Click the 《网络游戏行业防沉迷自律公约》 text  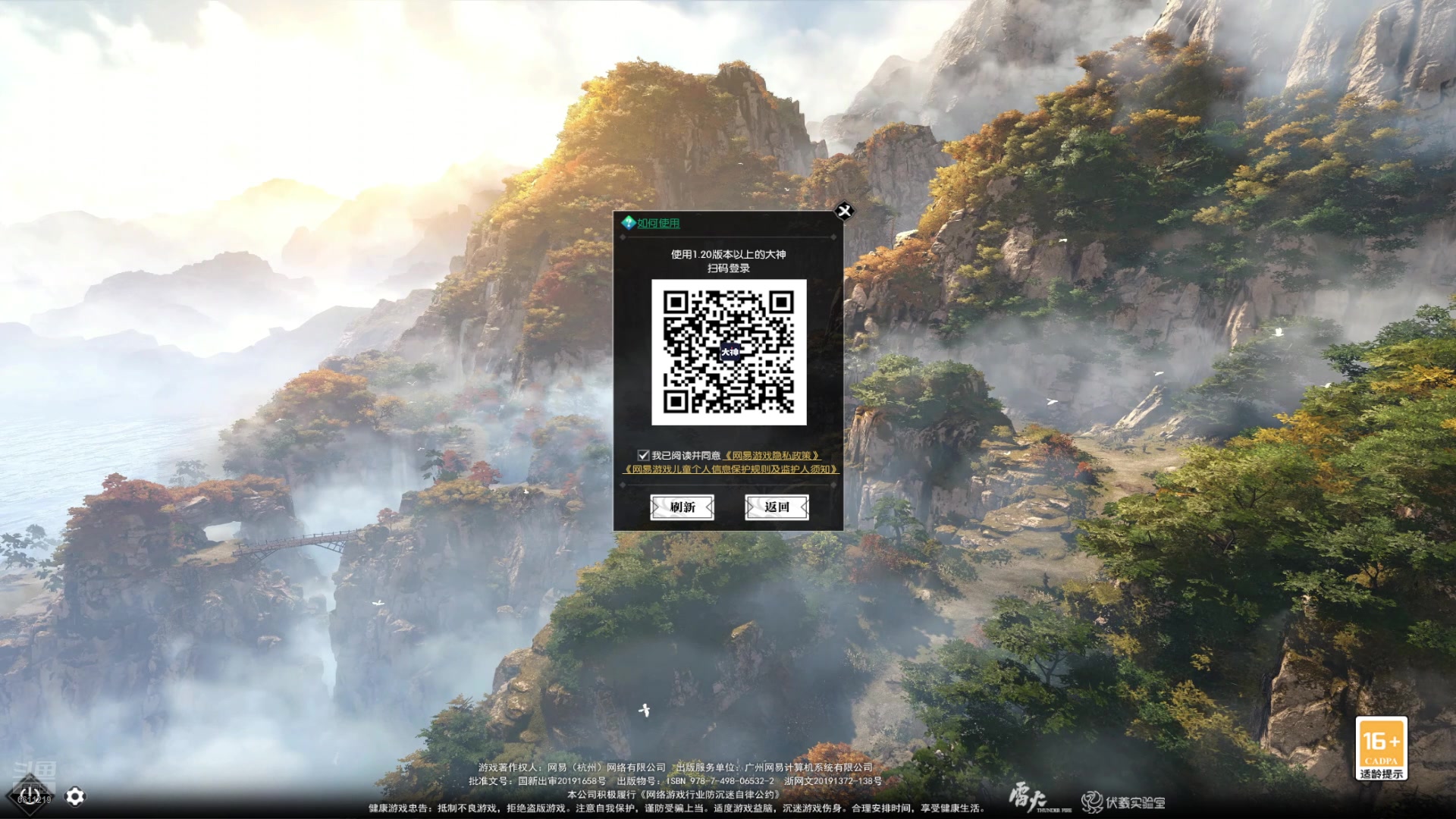[712, 794]
